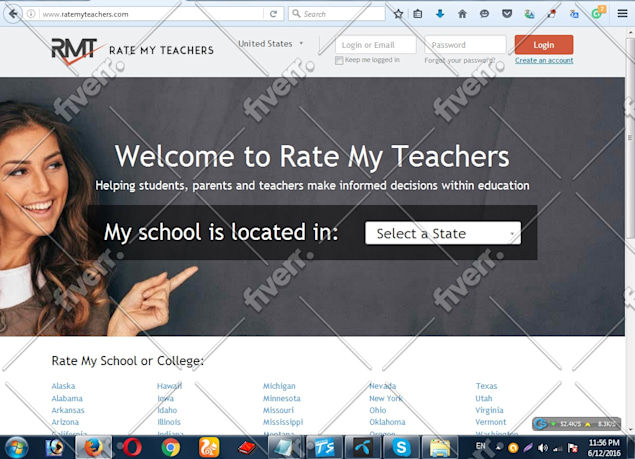Reload the page with the refresh icon
The width and height of the screenshot is (635, 459).
click(x=273, y=14)
